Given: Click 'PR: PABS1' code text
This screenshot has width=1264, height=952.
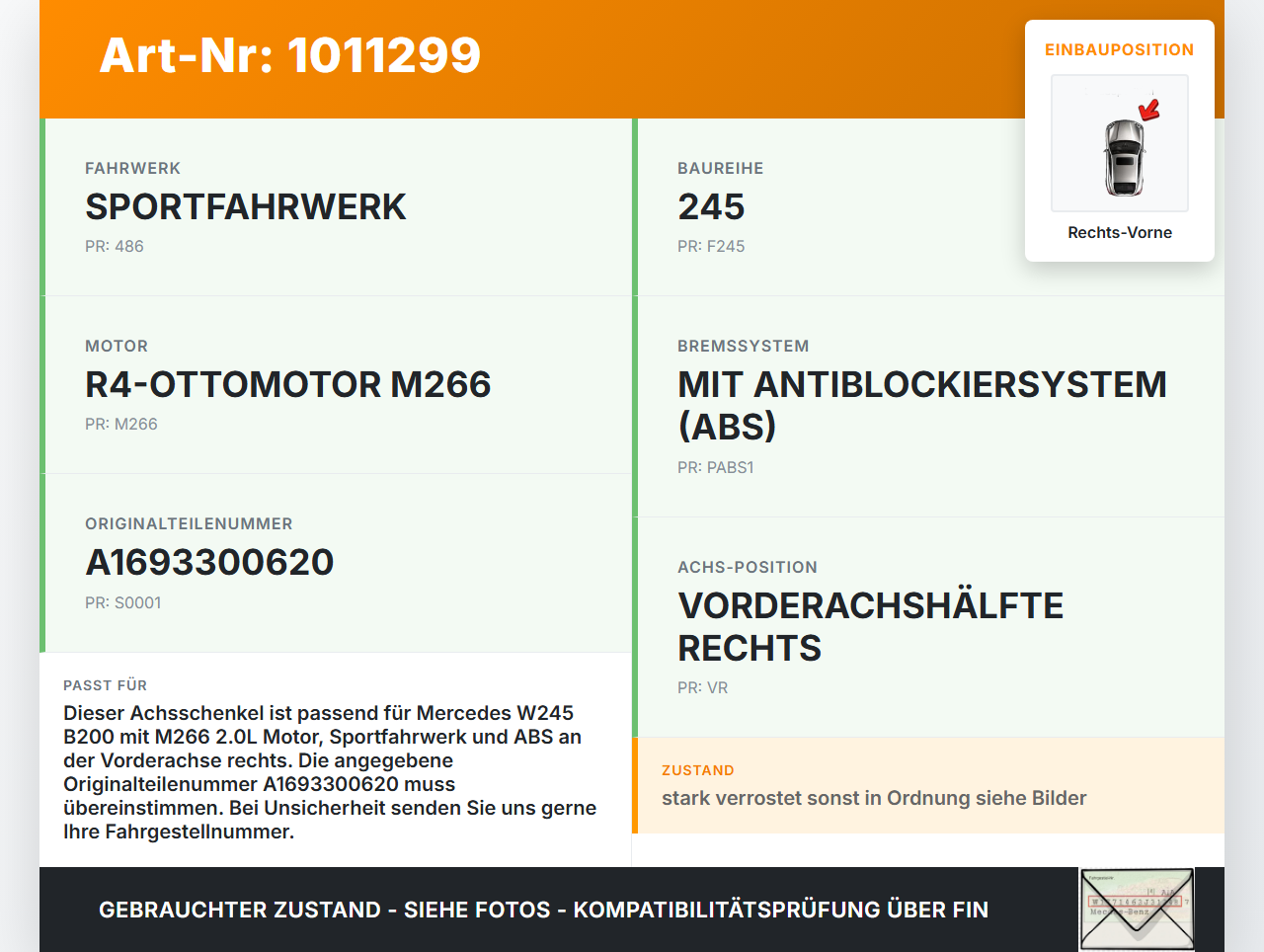Looking at the screenshot, I should pyautogui.click(x=716, y=468).
